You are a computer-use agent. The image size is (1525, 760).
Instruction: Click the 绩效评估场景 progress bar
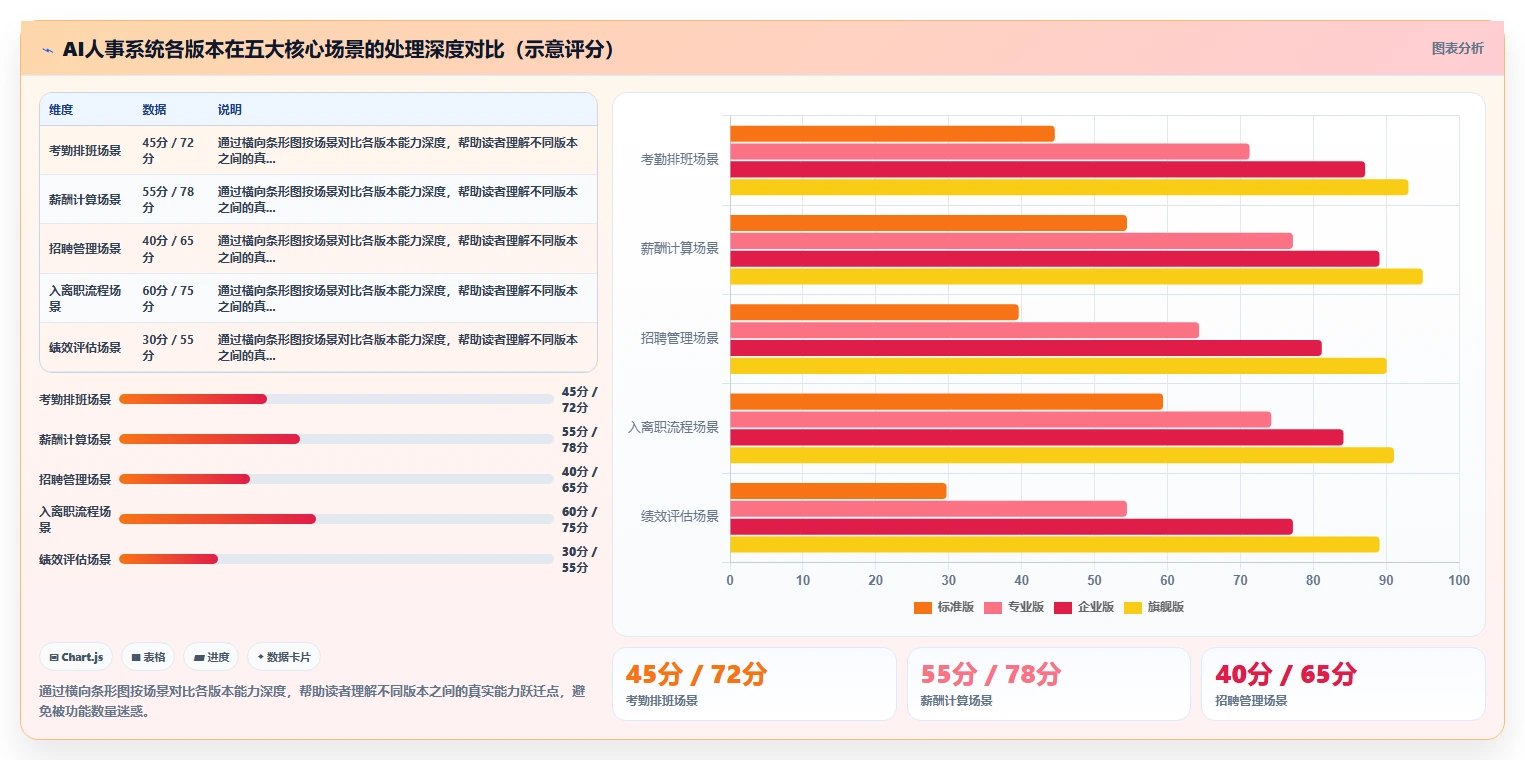click(336, 559)
